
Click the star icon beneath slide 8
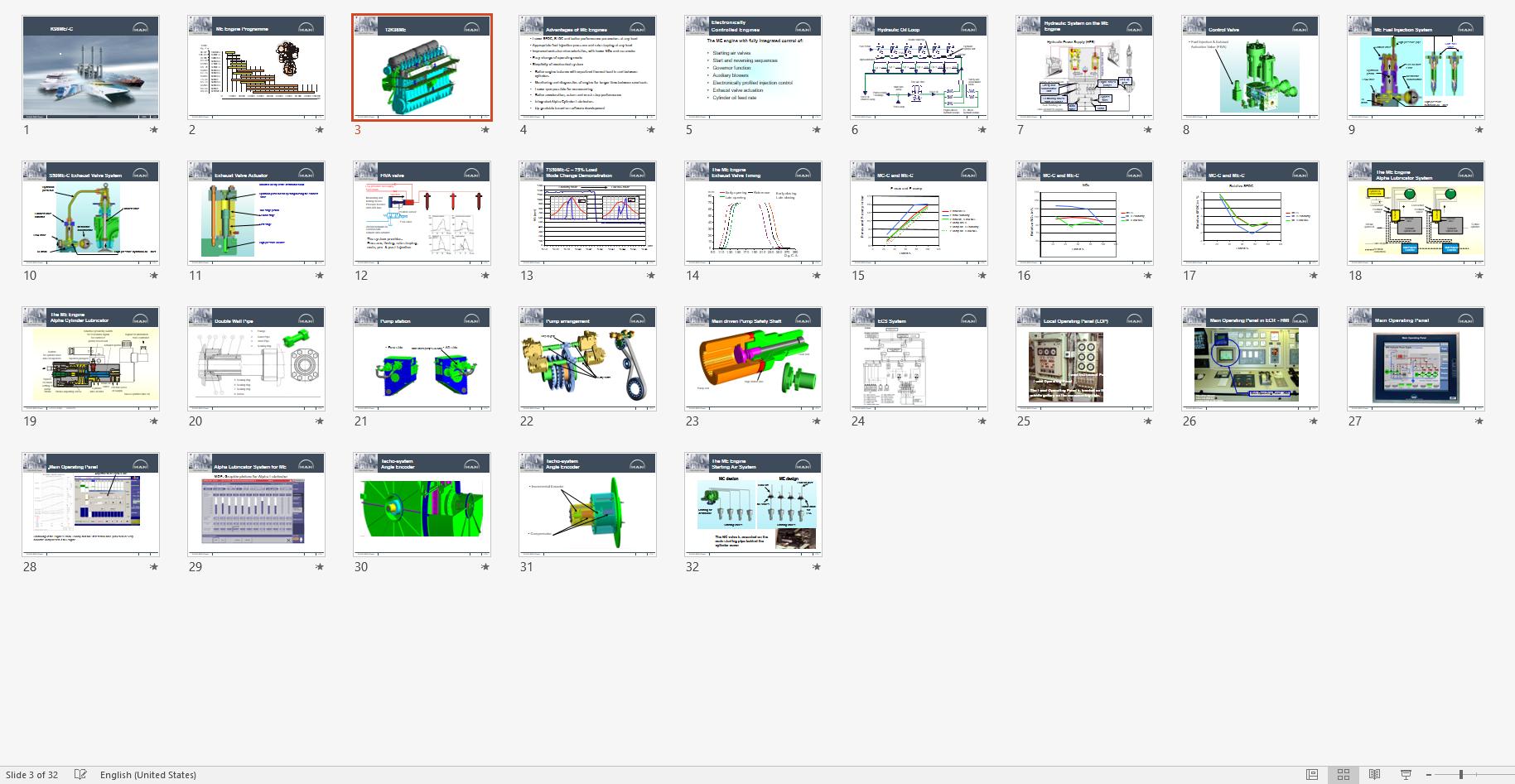click(1314, 130)
